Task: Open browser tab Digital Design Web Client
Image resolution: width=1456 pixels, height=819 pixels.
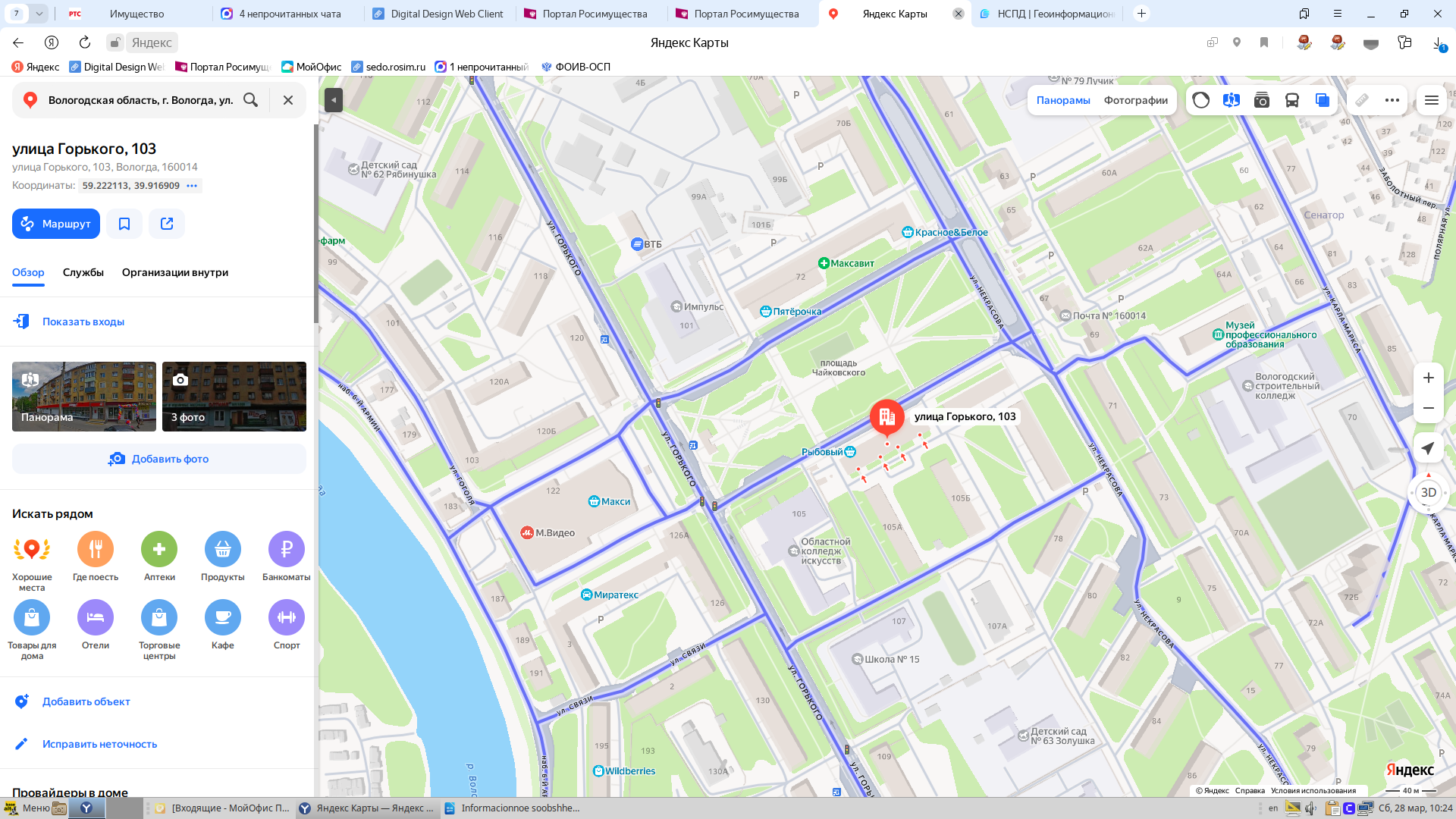Action: point(440,14)
